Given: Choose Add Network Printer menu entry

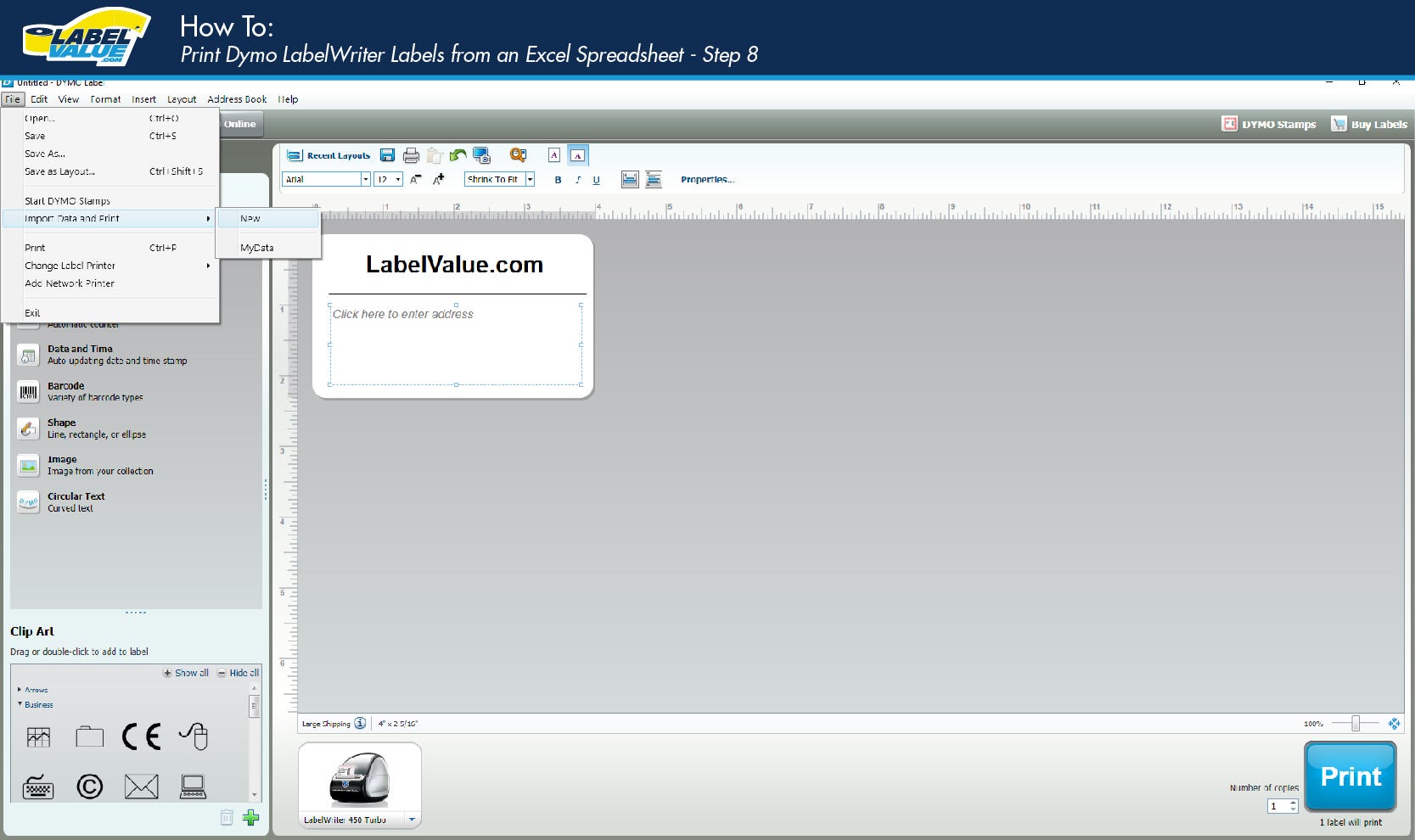Looking at the screenshot, I should 110,283.
